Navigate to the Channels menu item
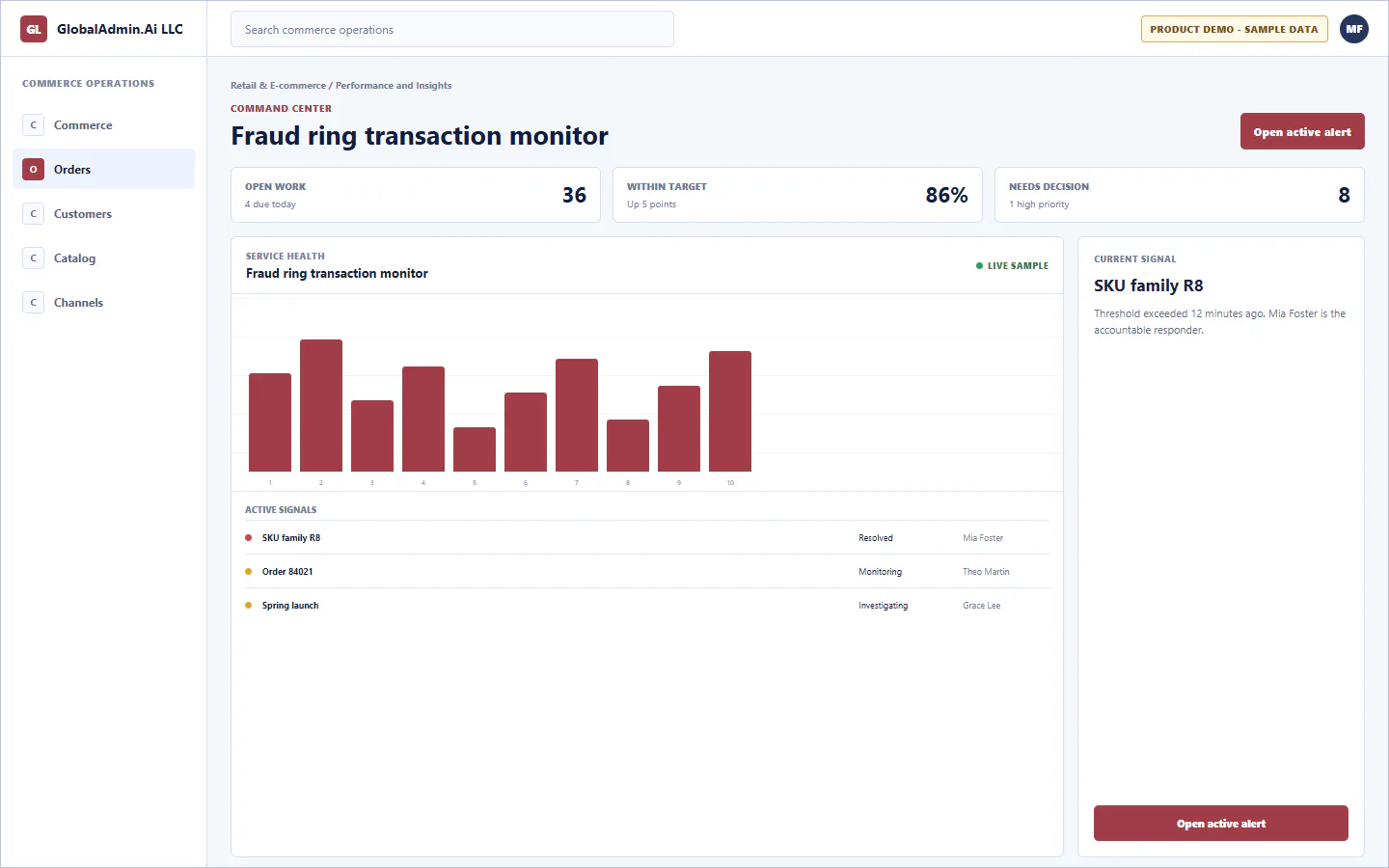Screen dimensions: 1389x868 point(104,303)
